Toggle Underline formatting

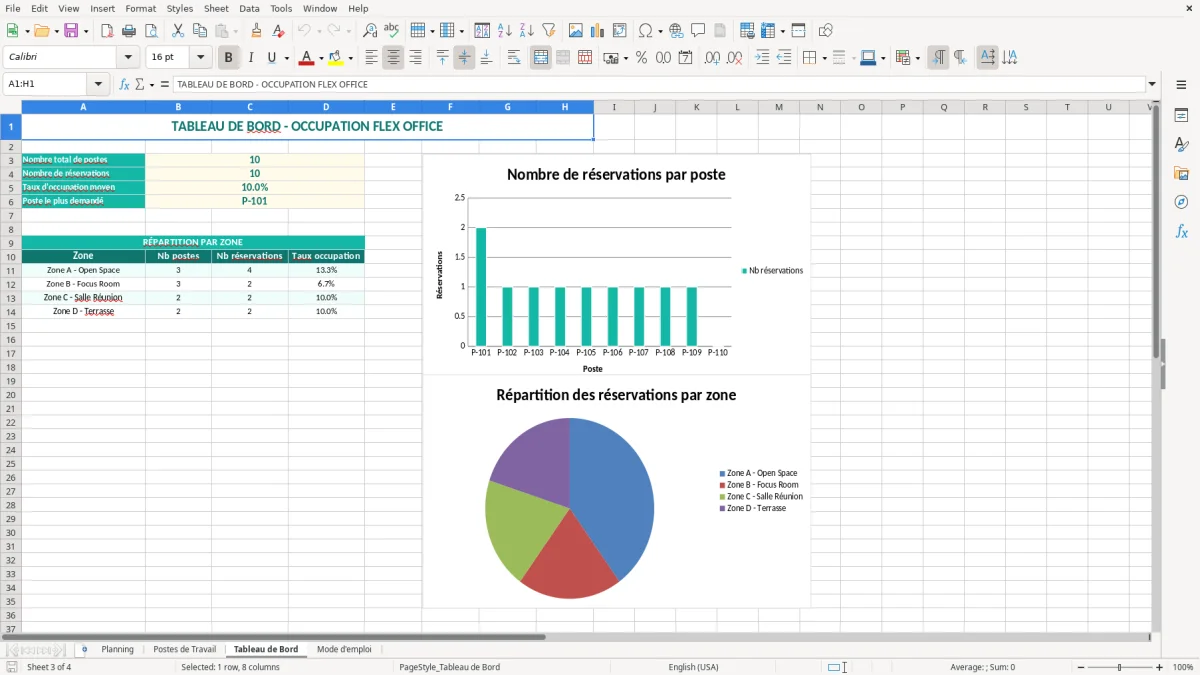(x=272, y=58)
